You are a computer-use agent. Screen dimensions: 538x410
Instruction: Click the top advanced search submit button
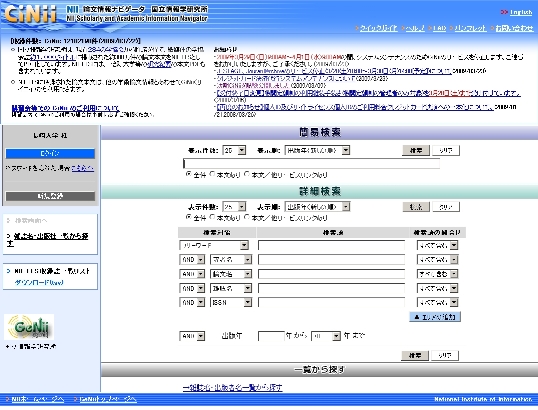pyautogui.click(x=416, y=207)
